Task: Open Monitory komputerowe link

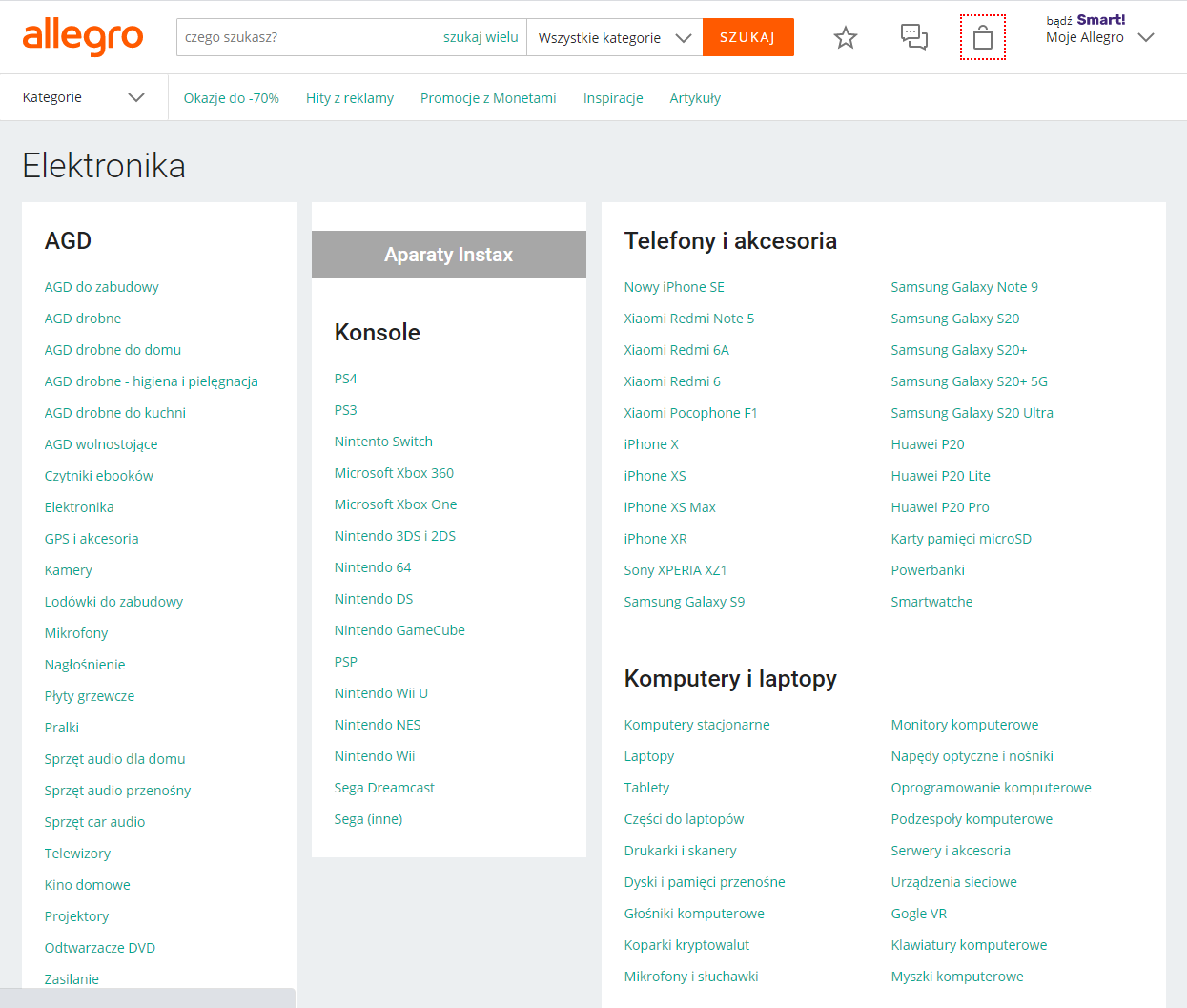Action: tap(965, 725)
